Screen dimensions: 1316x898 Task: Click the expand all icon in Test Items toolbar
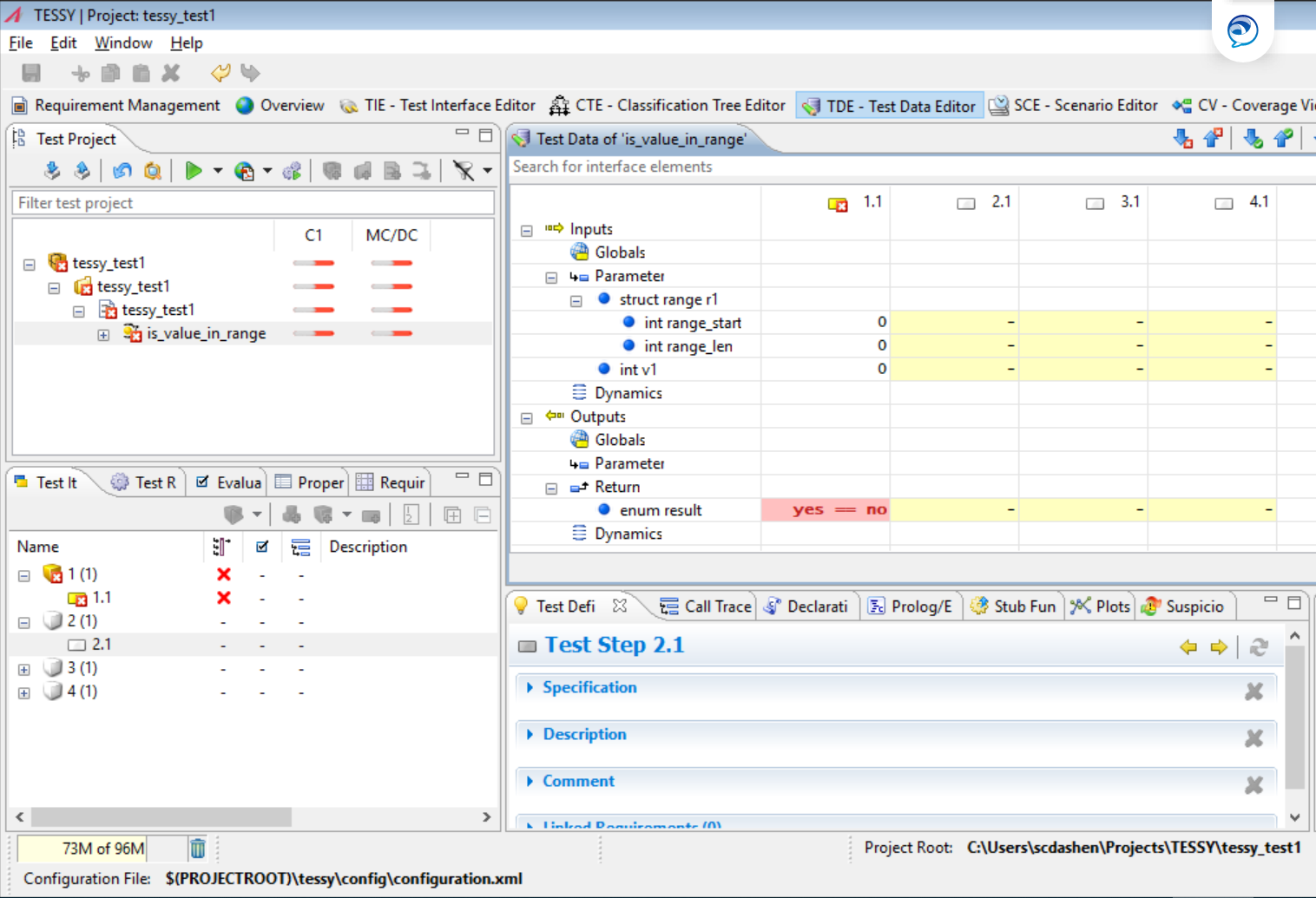(452, 515)
